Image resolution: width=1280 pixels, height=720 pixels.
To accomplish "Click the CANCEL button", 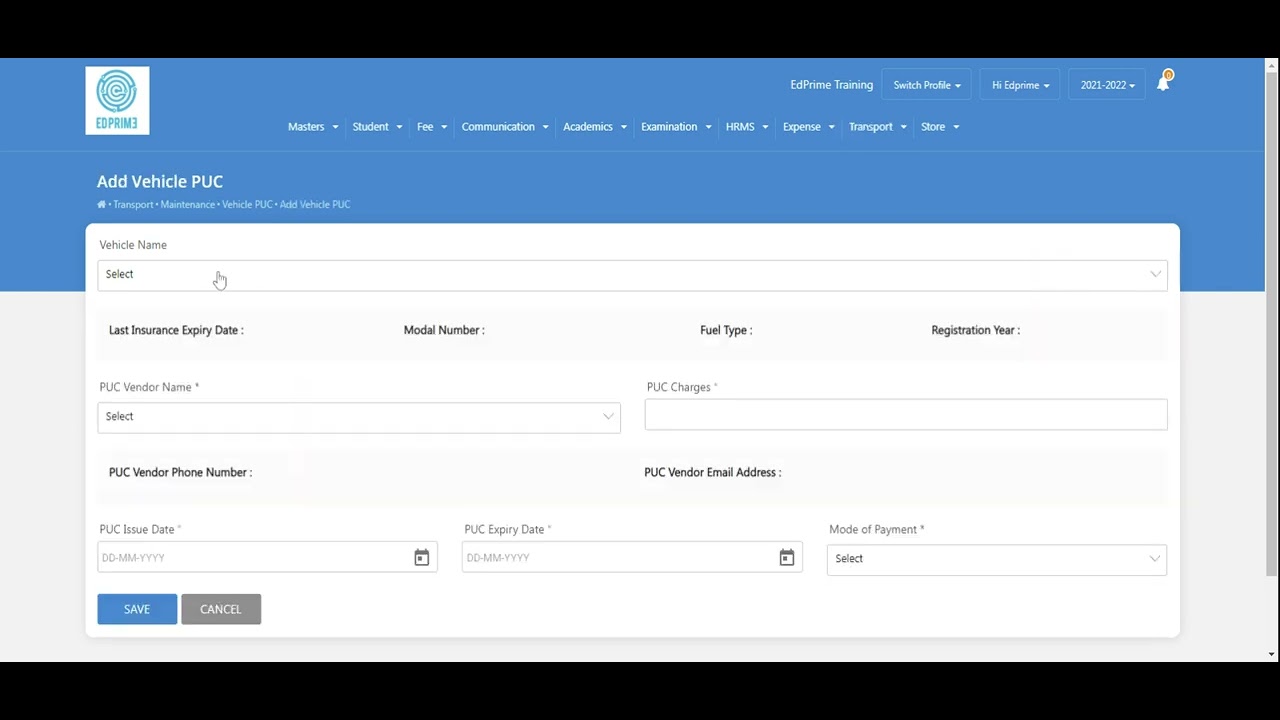I will [x=221, y=609].
